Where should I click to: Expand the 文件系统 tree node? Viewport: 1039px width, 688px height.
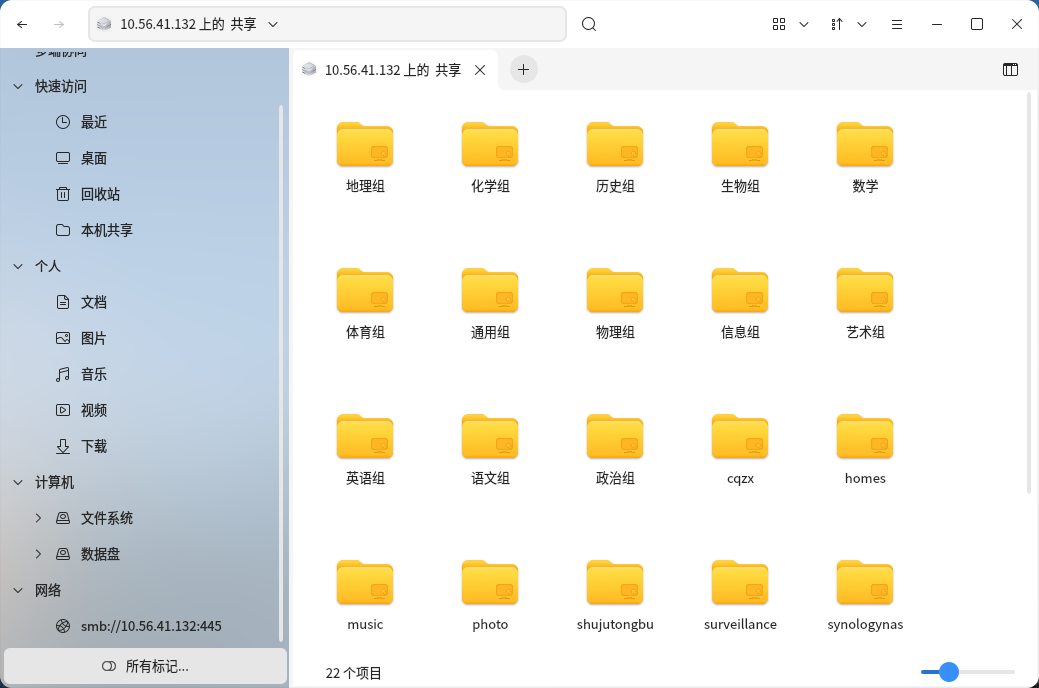click(38, 518)
